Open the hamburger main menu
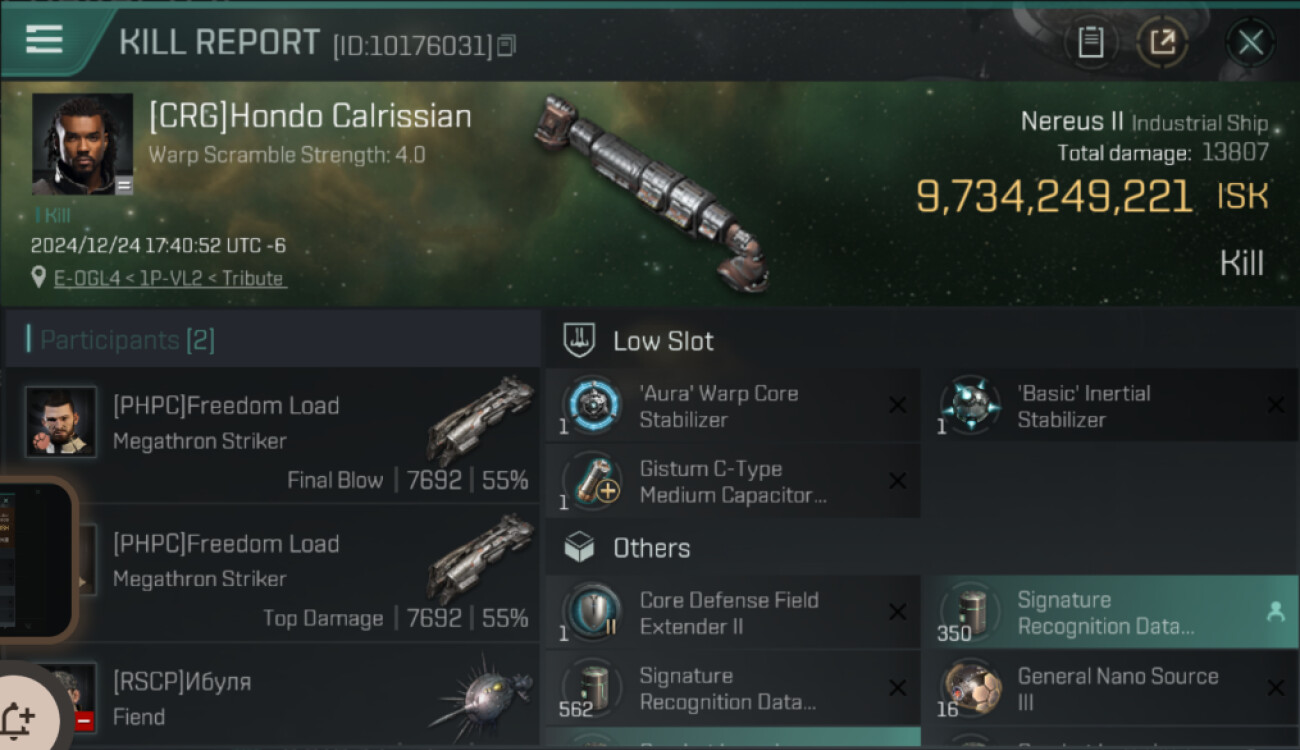 (x=44, y=40)
